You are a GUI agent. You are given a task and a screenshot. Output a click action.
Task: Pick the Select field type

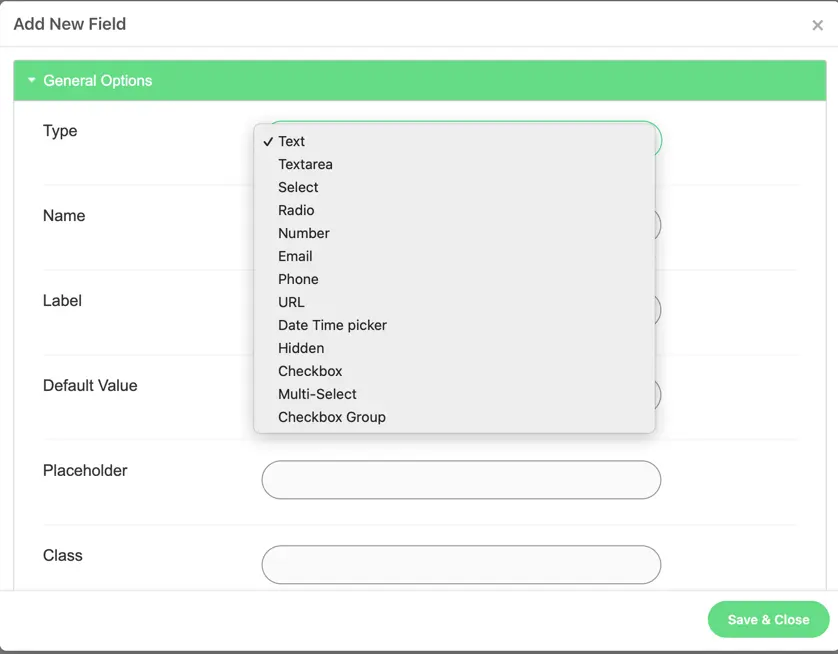298,188
